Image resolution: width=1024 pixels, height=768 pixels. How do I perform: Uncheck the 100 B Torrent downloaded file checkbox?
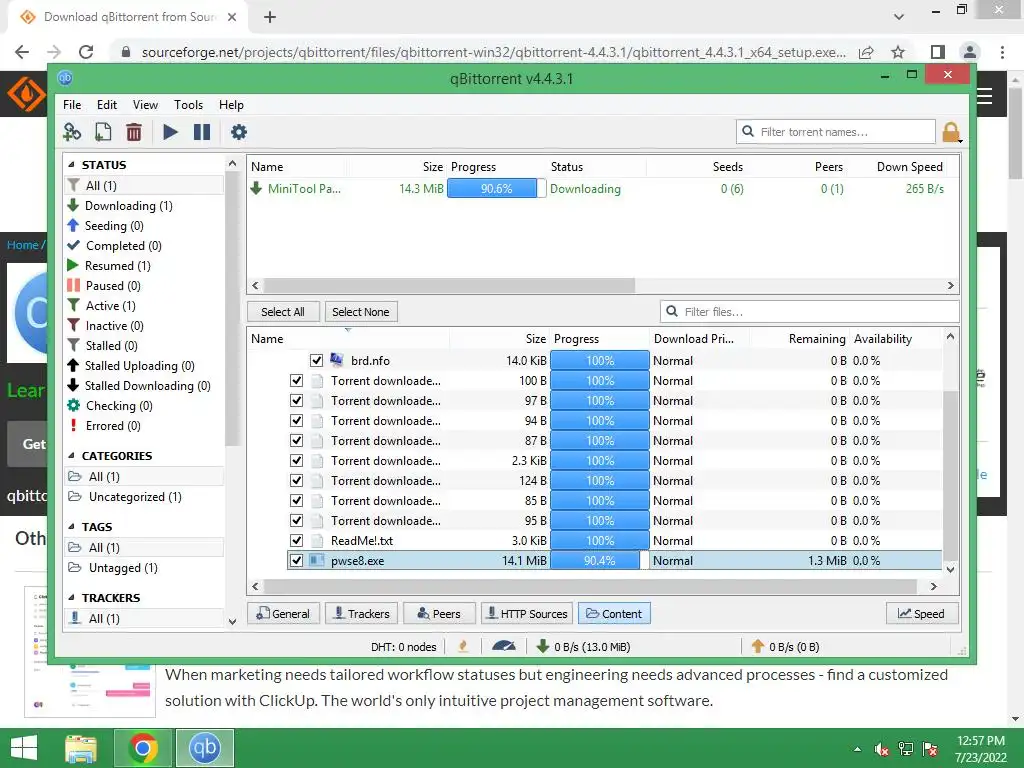click(x=296, y=381)
